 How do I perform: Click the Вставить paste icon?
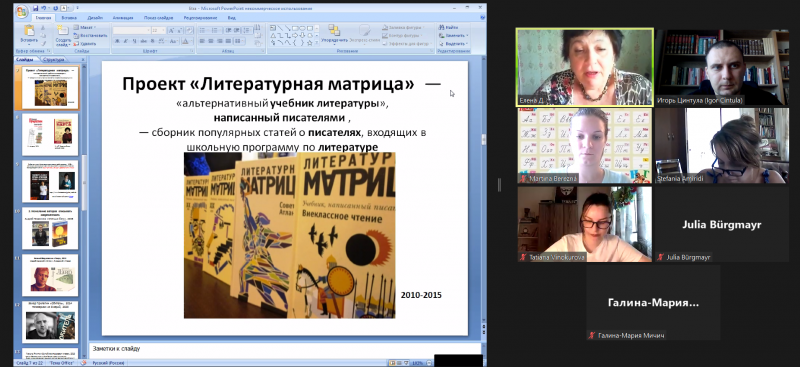(29, 32)
